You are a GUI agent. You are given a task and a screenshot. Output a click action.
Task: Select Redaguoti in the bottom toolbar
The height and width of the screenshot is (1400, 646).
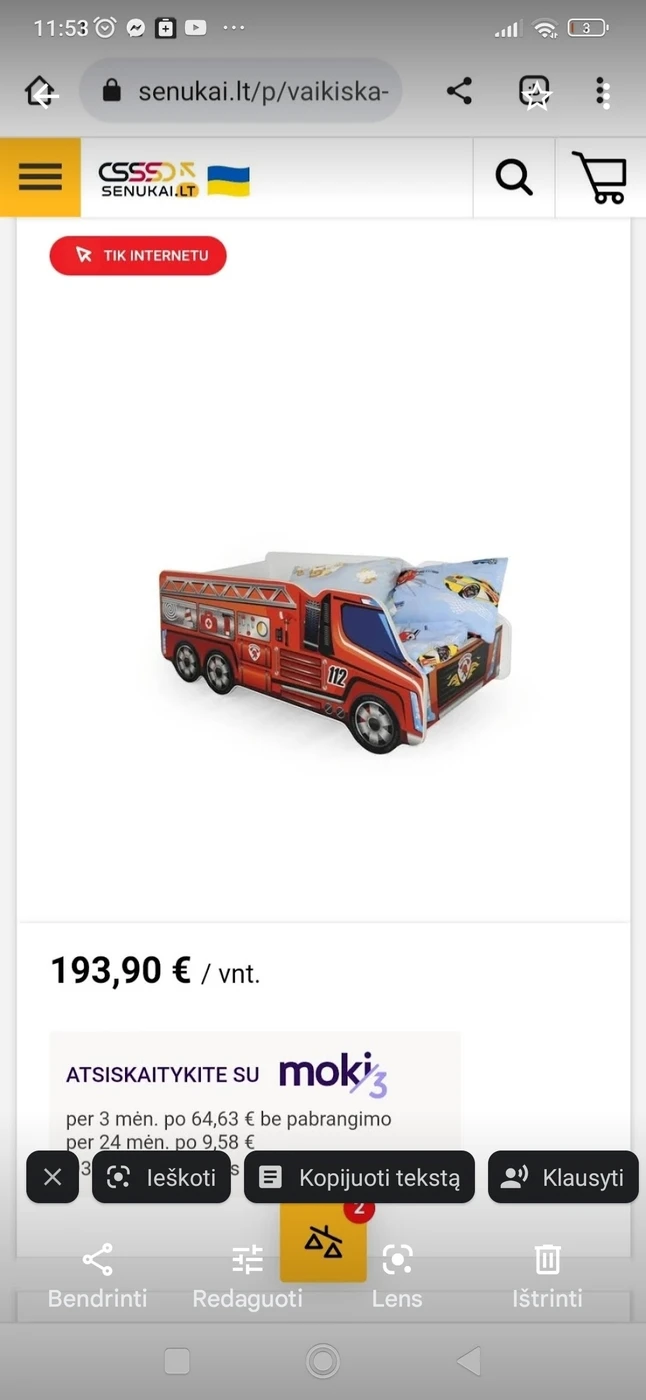[247, 1276]
